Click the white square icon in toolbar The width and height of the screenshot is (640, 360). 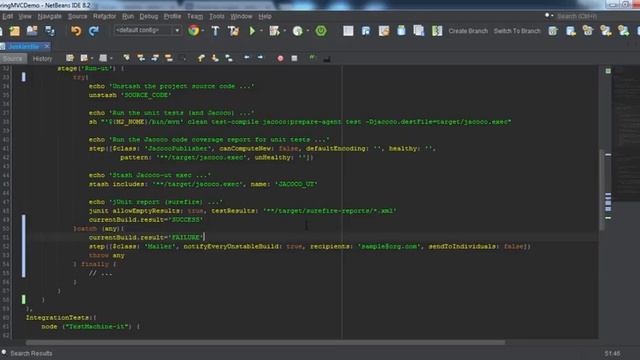(348, 31)
